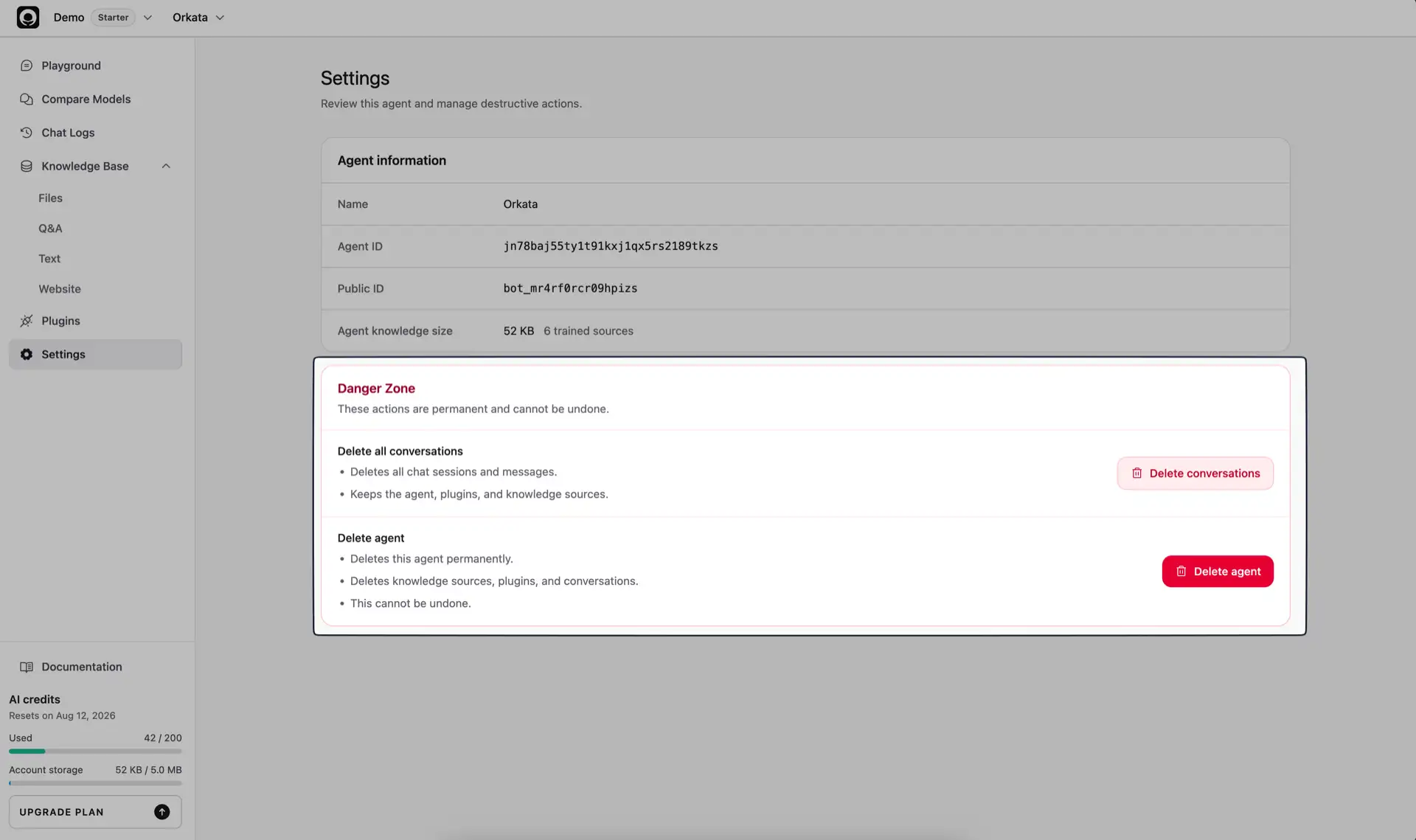Click the 42 / 200 credits value
The height and width of the screenshot is (840, 1416).
[x=163, y=737]
